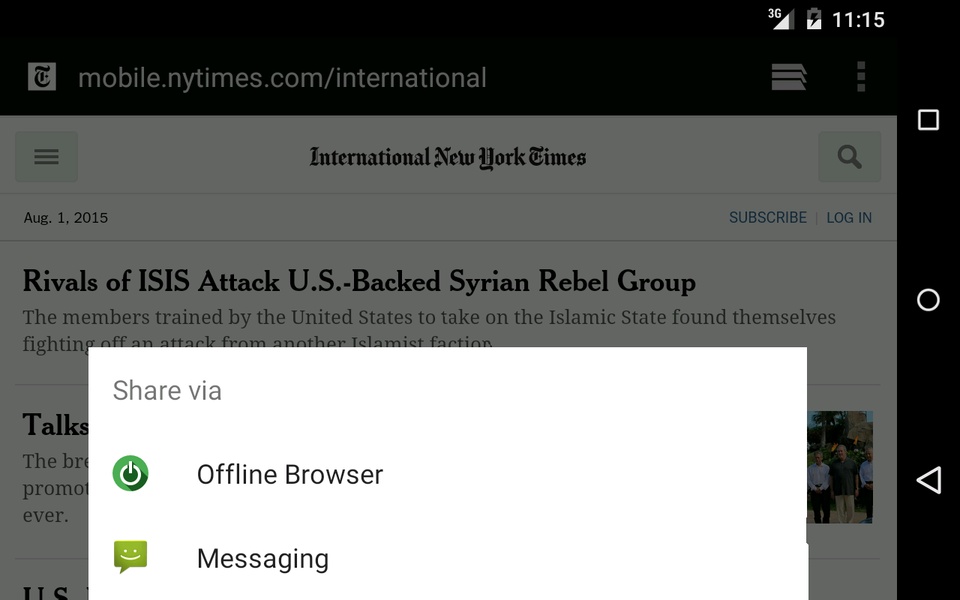Open the article photo thumbnail

(840, 467)
